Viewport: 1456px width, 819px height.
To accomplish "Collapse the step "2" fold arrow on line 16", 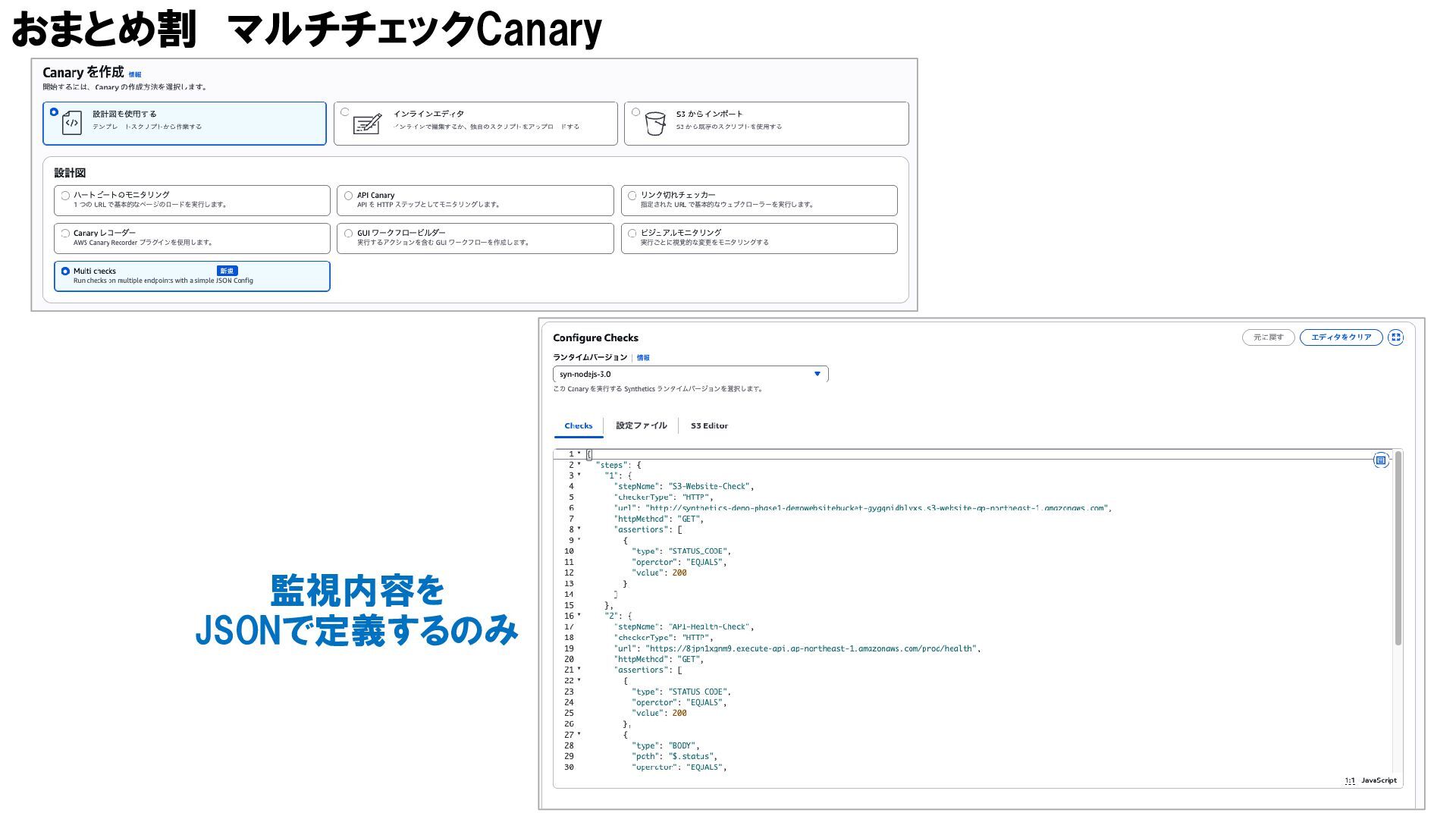I will pos(579,615).
